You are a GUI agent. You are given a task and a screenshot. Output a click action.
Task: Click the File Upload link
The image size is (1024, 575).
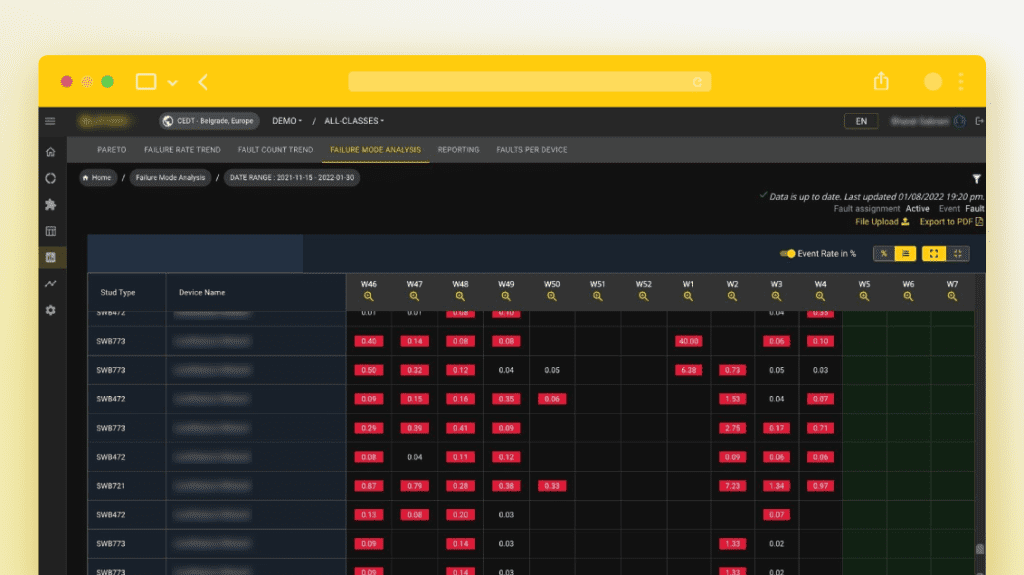pyautogui.click(x=882, y=222)
